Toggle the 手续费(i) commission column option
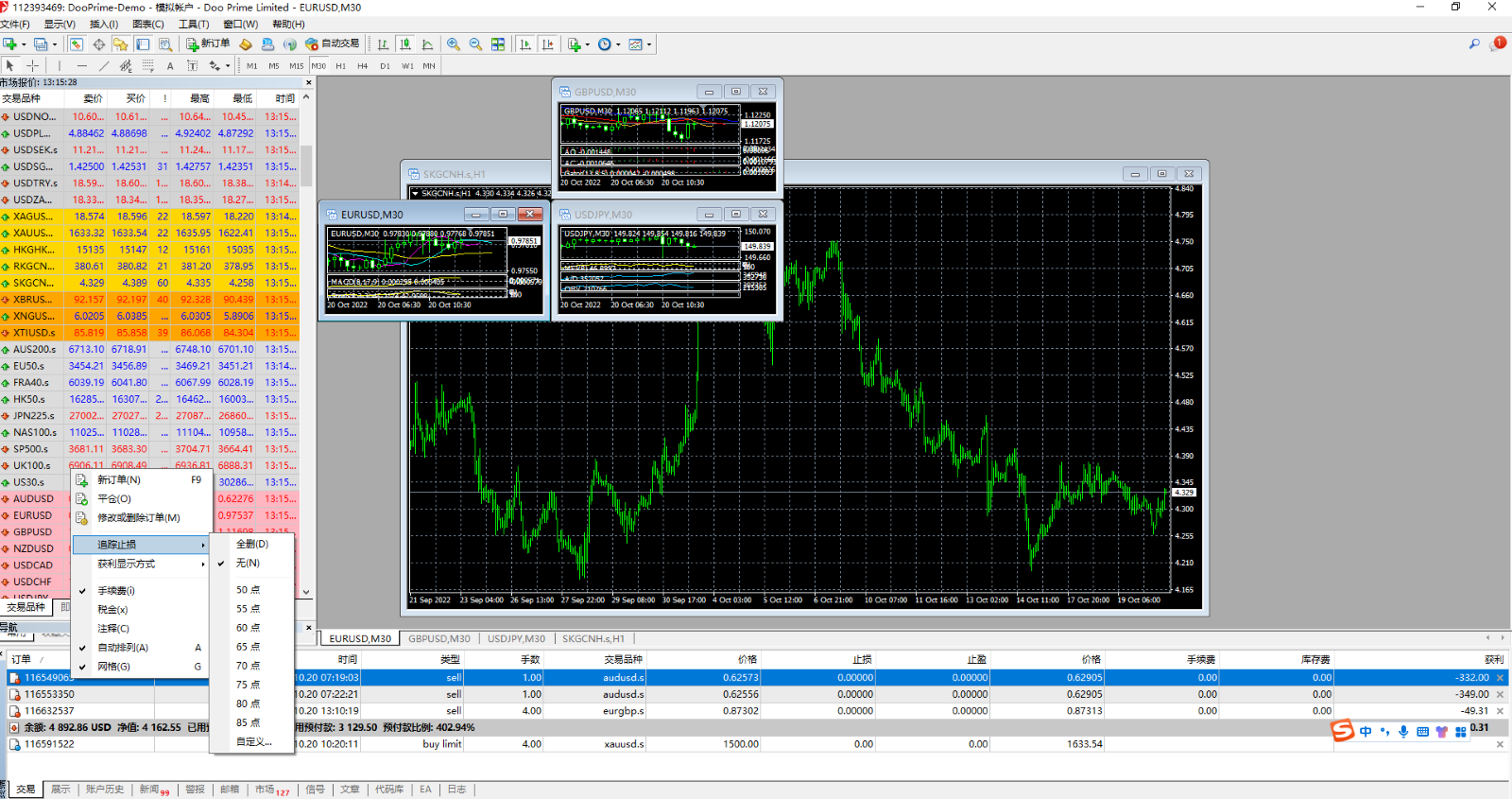 pos(116,591)
